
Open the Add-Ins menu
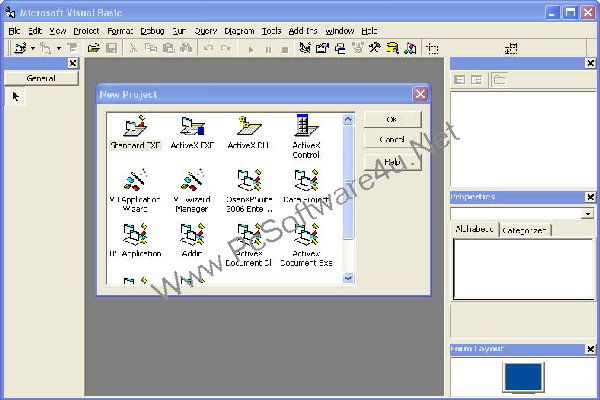tap(303, 31)
